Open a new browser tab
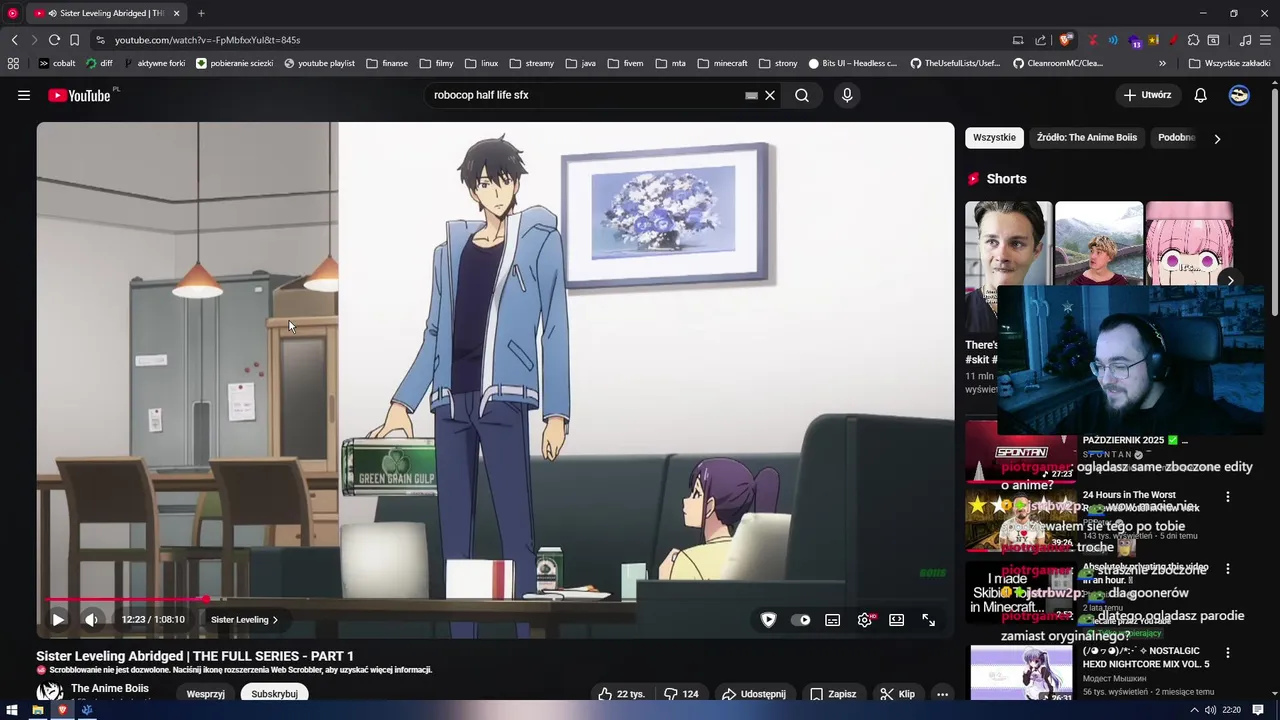 (201, 13)
